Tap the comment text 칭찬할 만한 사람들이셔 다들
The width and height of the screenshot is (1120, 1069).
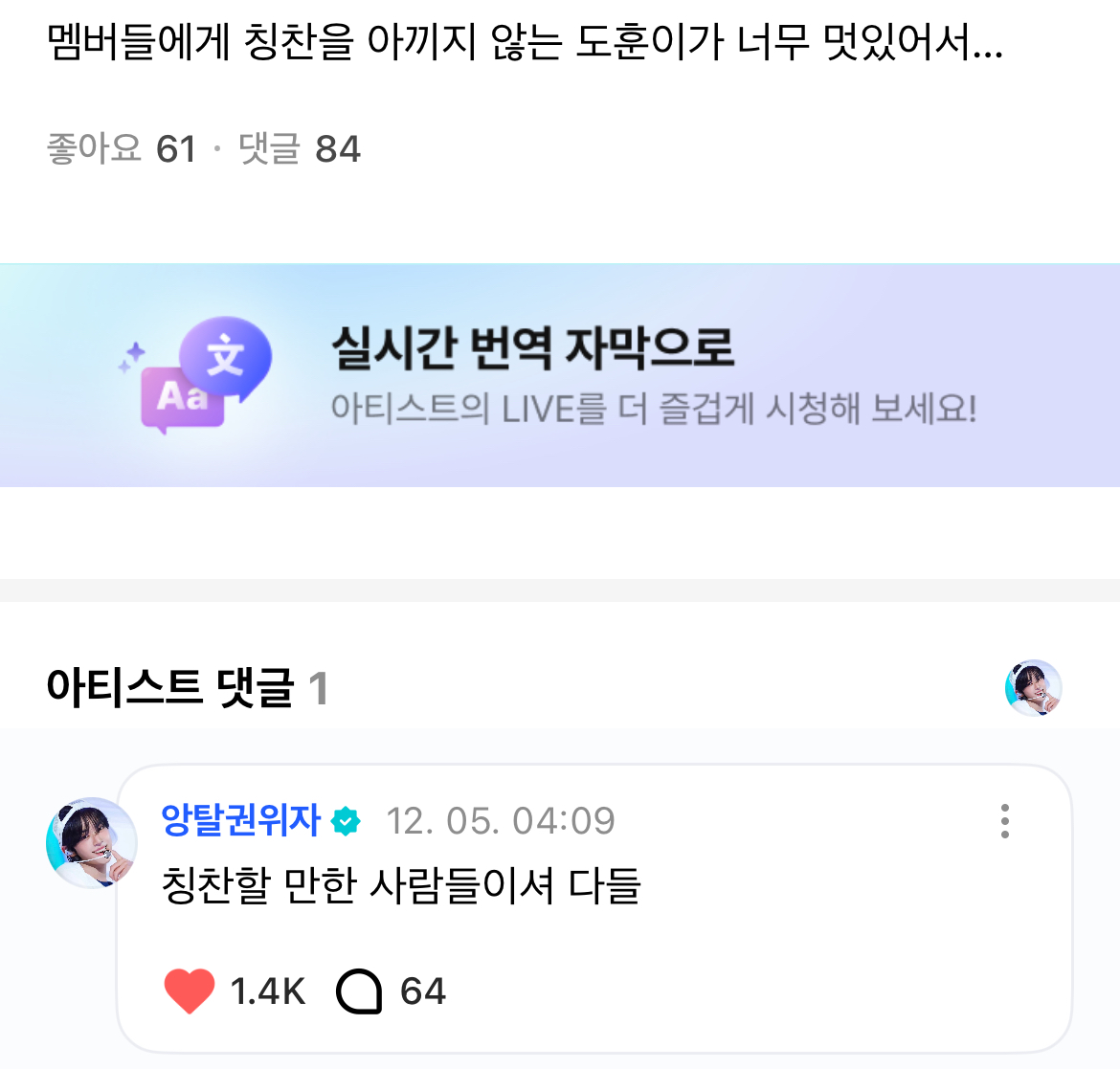400,885
